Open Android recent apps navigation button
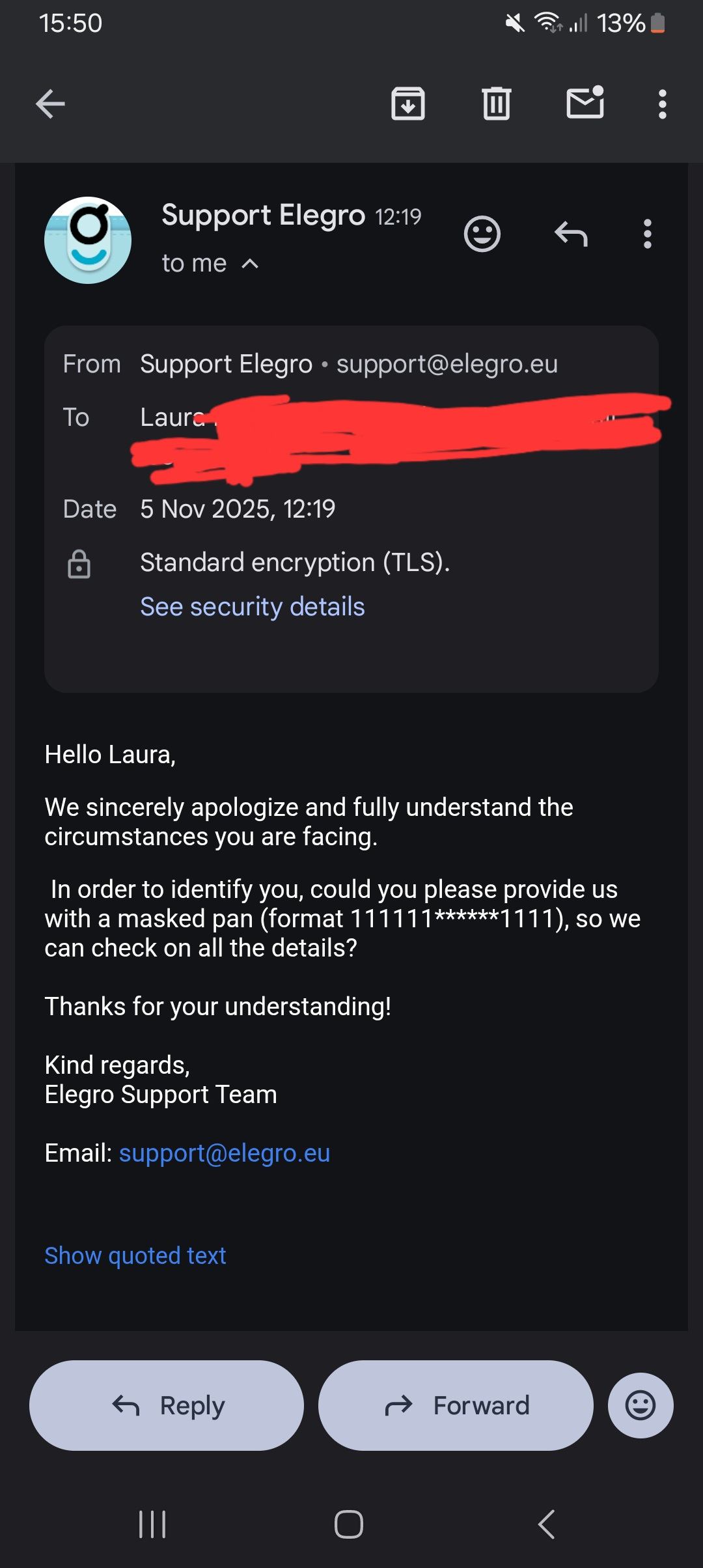 (153, 1524)
